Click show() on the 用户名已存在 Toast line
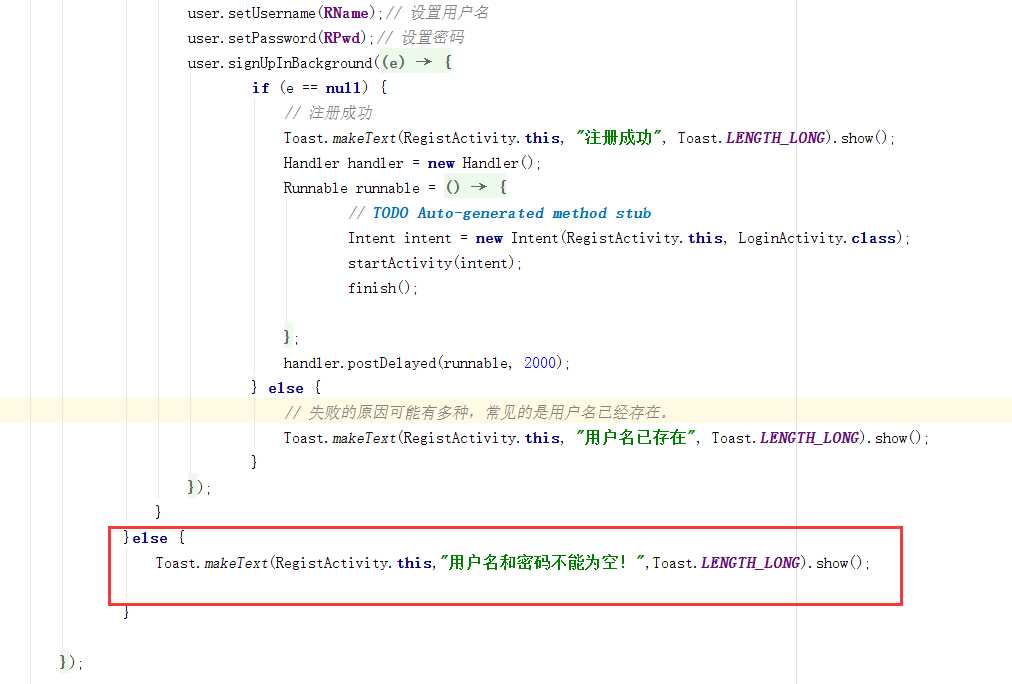 [x=898, y=438]
